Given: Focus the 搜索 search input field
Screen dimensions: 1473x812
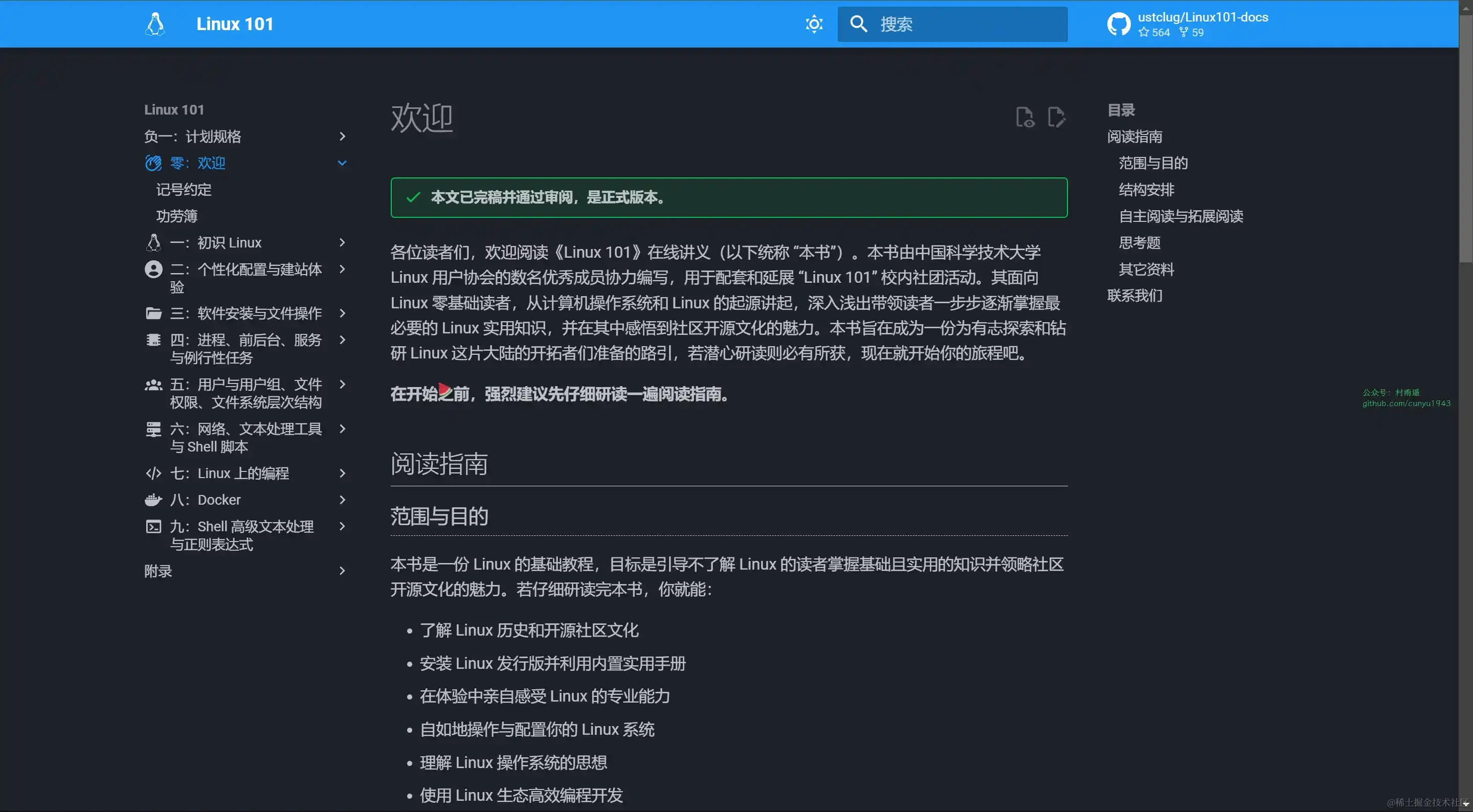Looking at the screenshot, I should [x=952, y=24].
